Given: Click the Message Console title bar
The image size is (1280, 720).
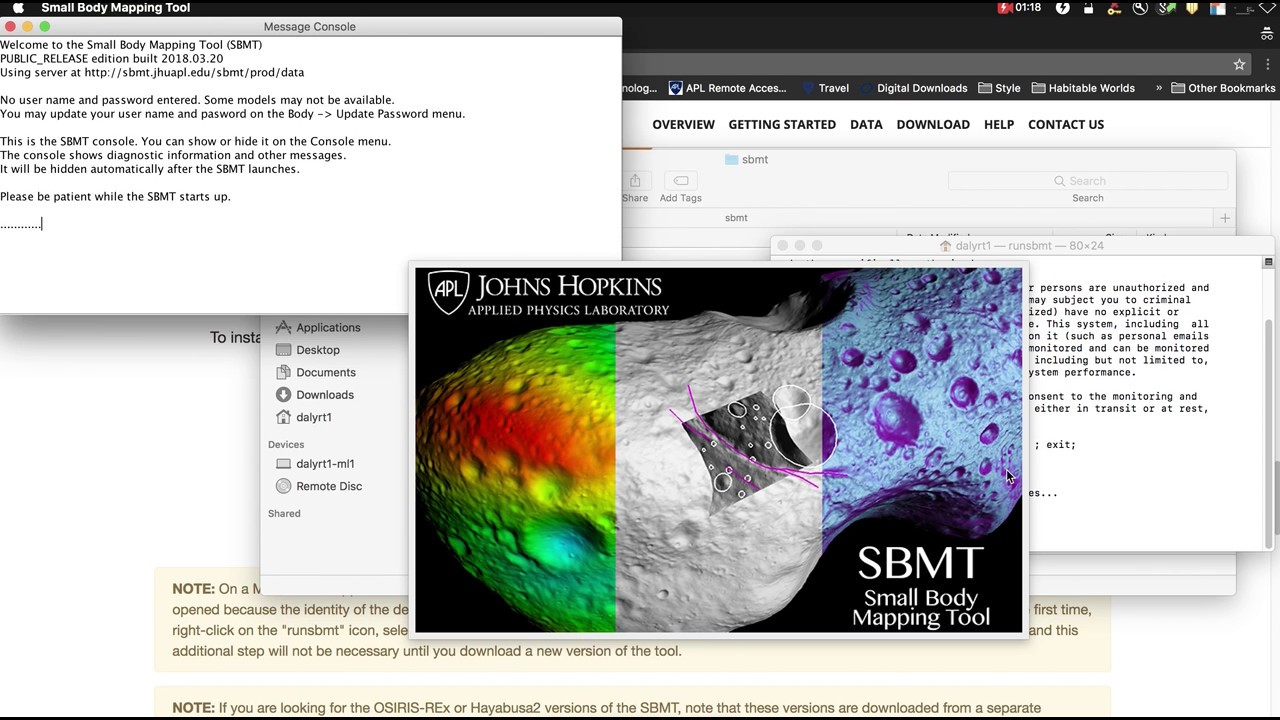Looking at the screenshot, I should coord(310,27).
